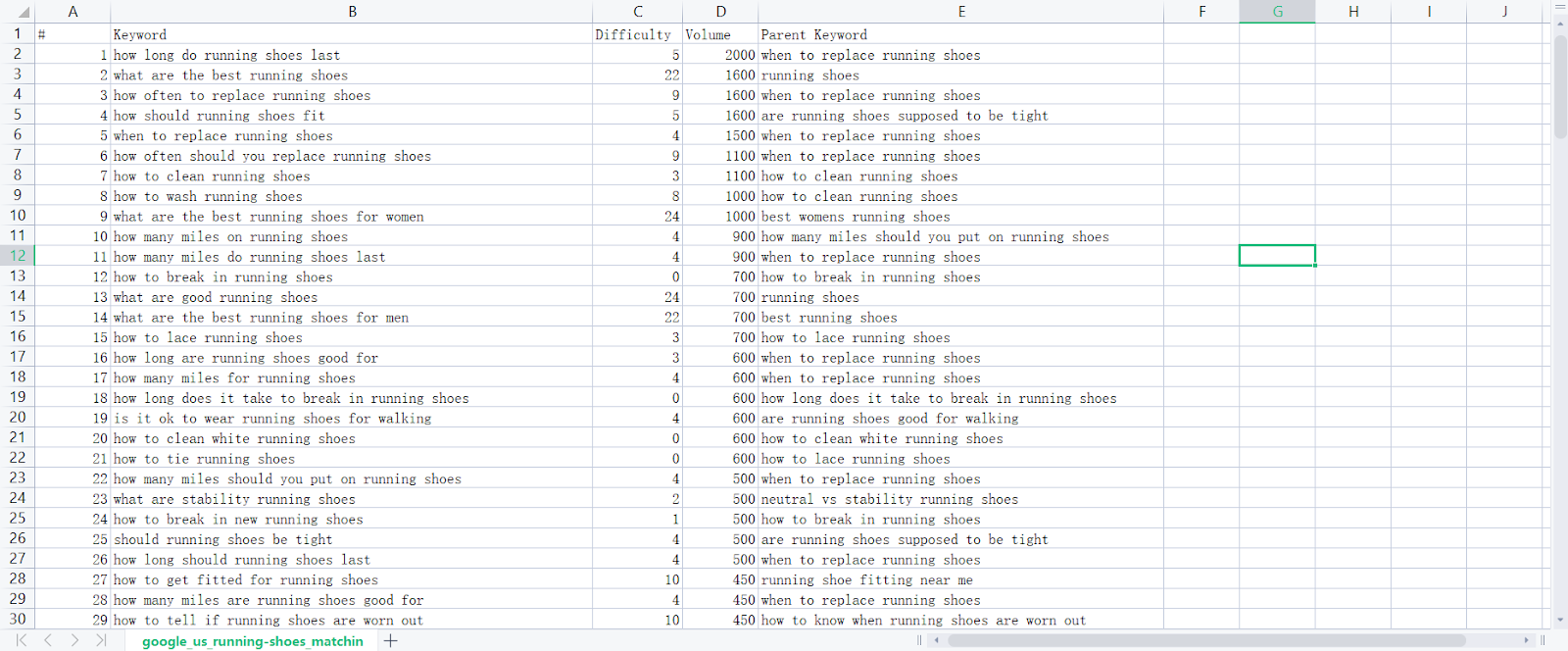Select row 12 header
Viewport: 1568px width, 651px height.
click(18, 256)
